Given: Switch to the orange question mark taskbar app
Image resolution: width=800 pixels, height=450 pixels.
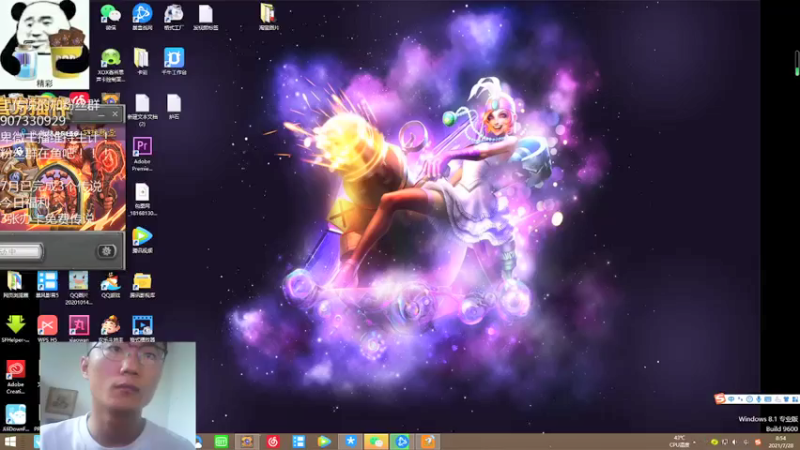Looking at the screenshot, I should coord(428,442).
